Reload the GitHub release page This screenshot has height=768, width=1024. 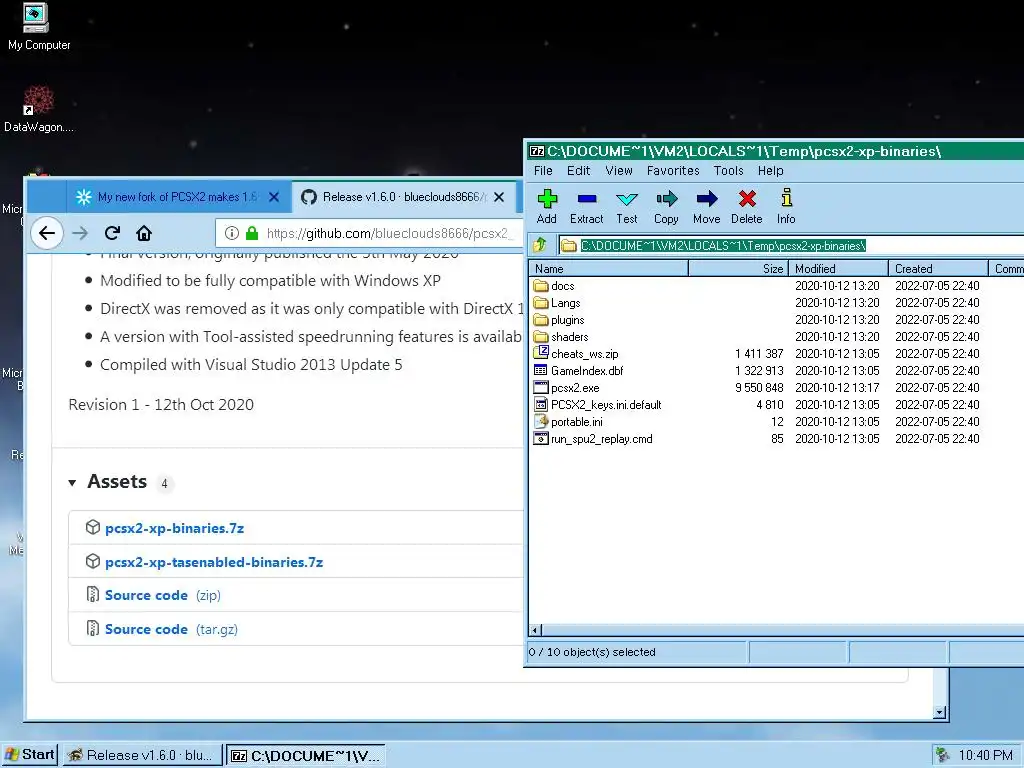(x=112, y=233)
